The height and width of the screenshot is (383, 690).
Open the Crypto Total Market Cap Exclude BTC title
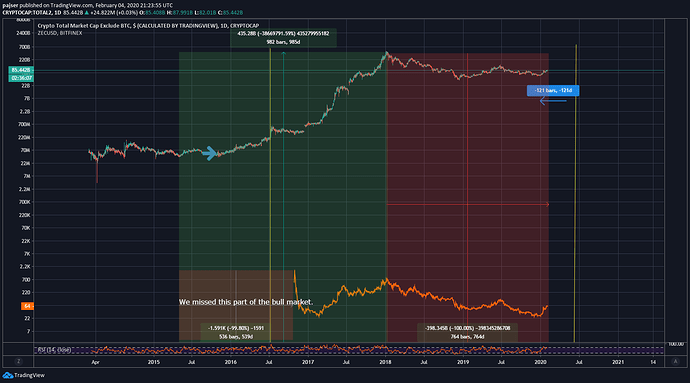coord(148,26)
